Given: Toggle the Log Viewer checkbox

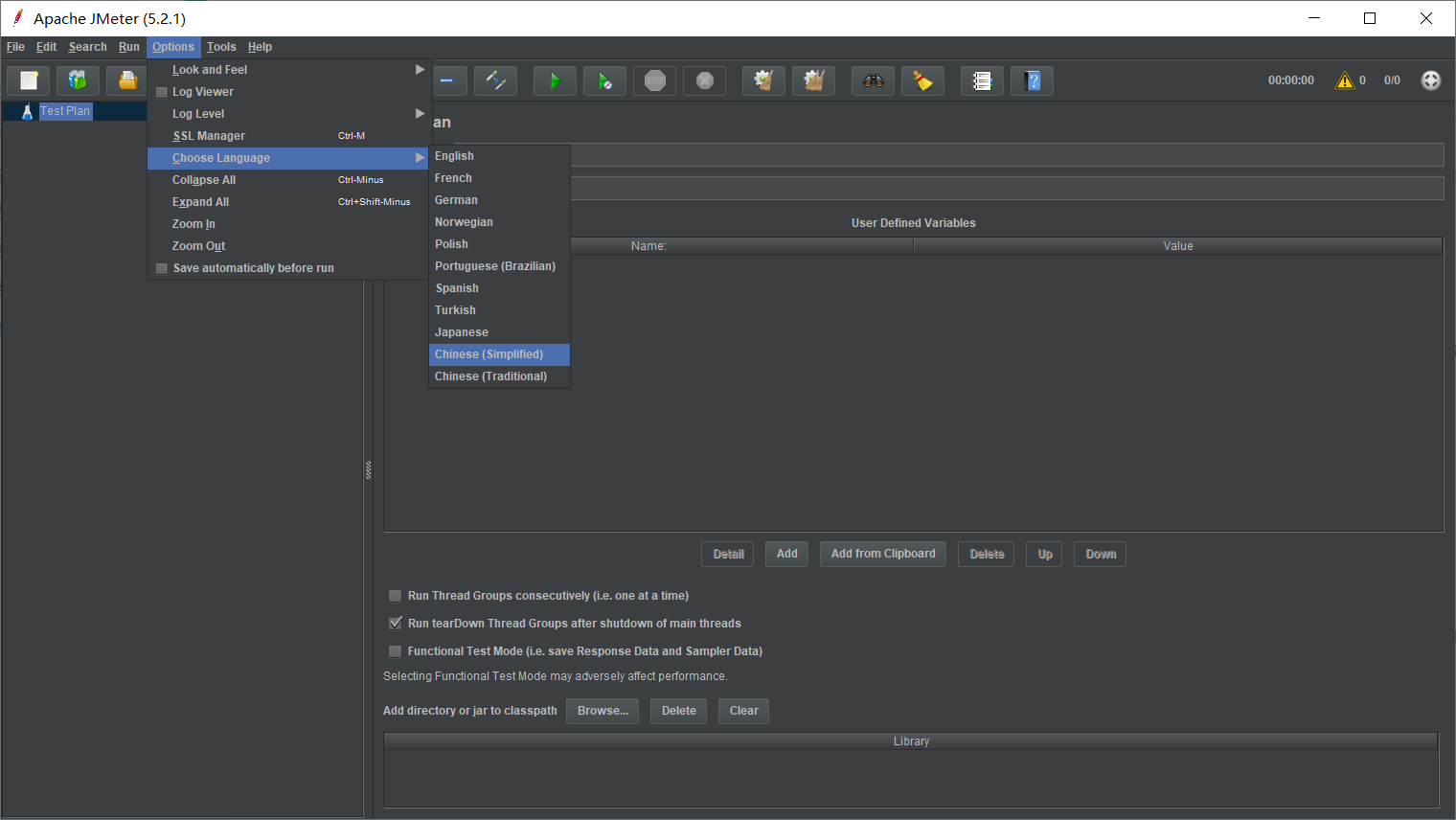Looking at the screenshot, I should coord(162,92).
